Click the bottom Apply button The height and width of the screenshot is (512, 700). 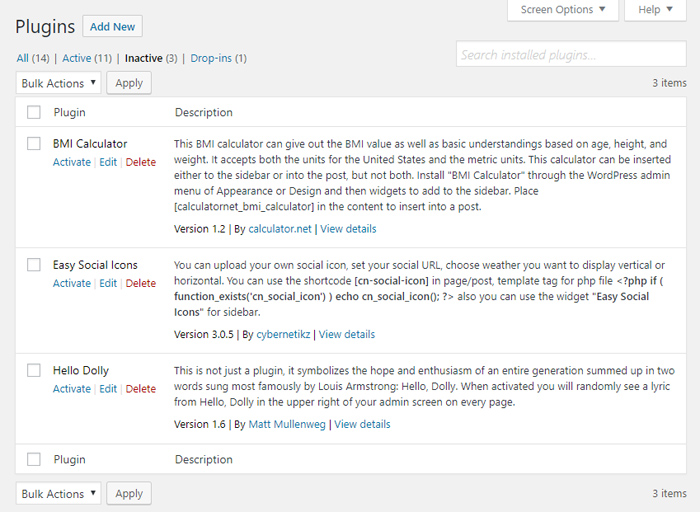click(129, 494)
